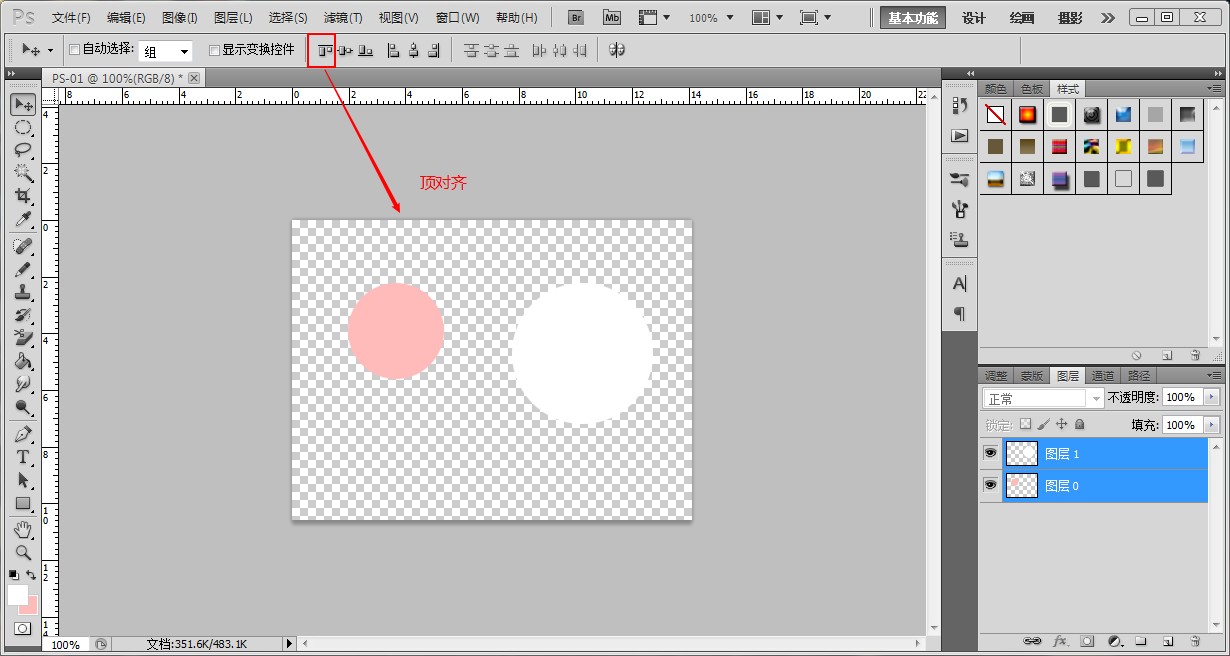Select the Hand tool
The width and height of the screenshot is (1230, 656).
[x=23, y=529]
